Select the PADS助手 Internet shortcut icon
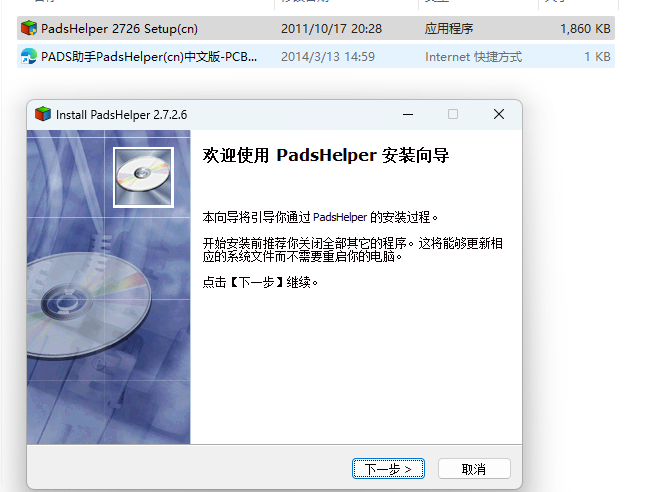 click(x=29, y=56)
